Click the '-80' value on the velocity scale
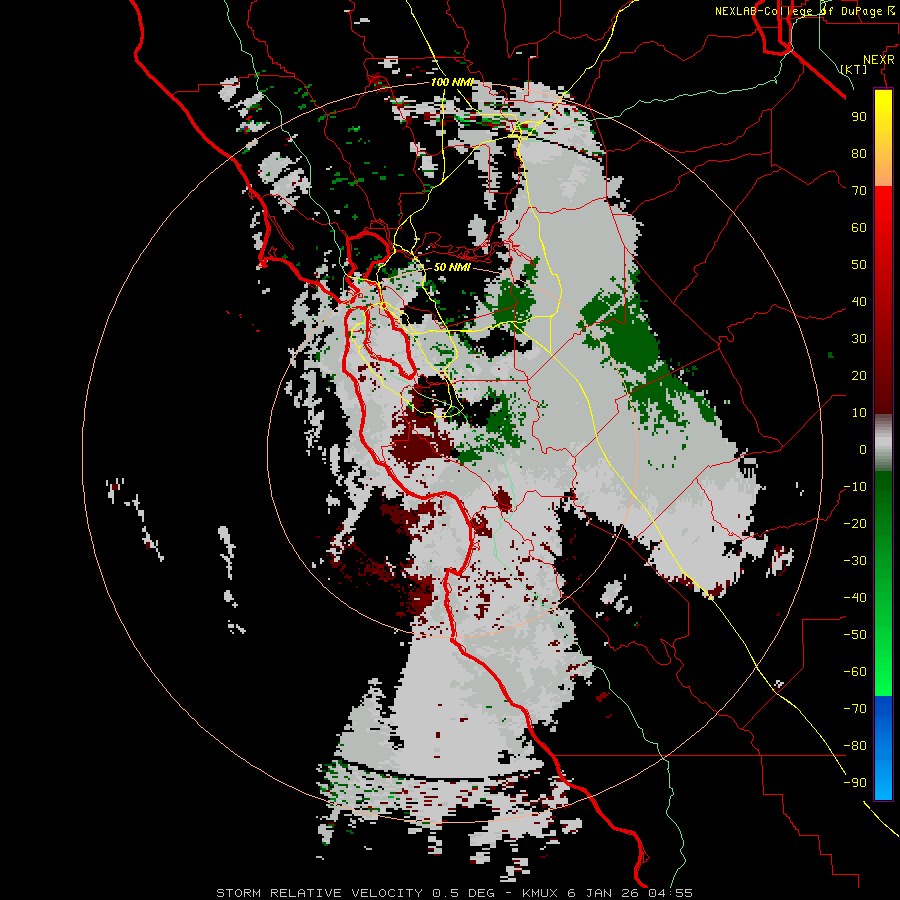 [x=855, y=746]
